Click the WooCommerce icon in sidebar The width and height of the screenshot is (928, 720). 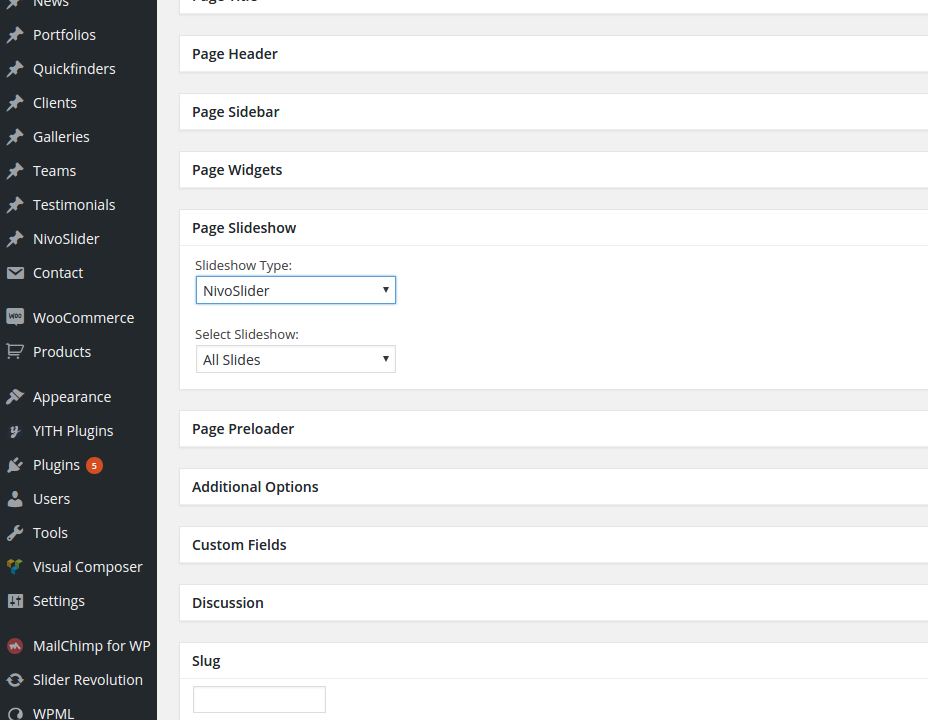(15, 317)
